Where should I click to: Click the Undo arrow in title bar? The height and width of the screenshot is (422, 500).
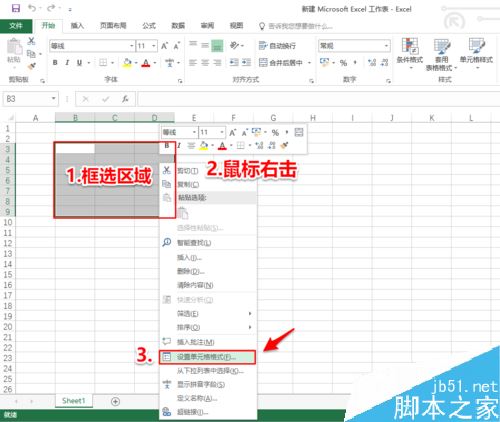click(x=32, y=8)
